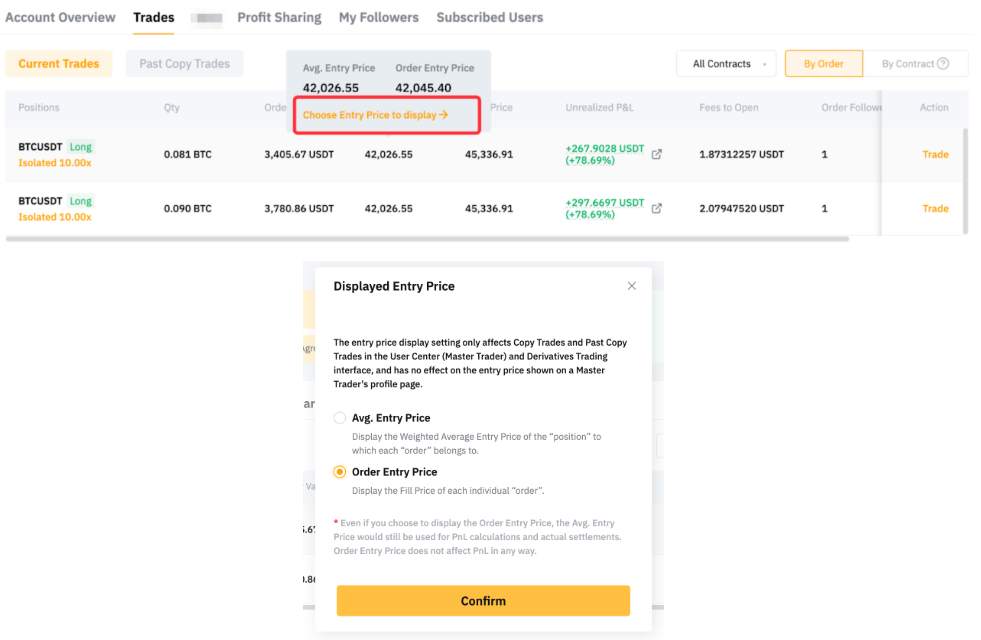Image resolution: width=981 pixels, height=640 pixels.
Task: Click Confirm in entry price dialog
Action: (483, 601)
